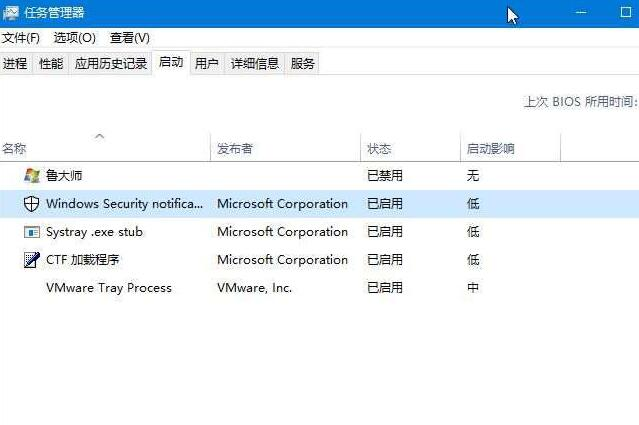This screenshot has height=425, width=639.
Task: Click the Systray .exe stub icon
Action: coord(32,231)
